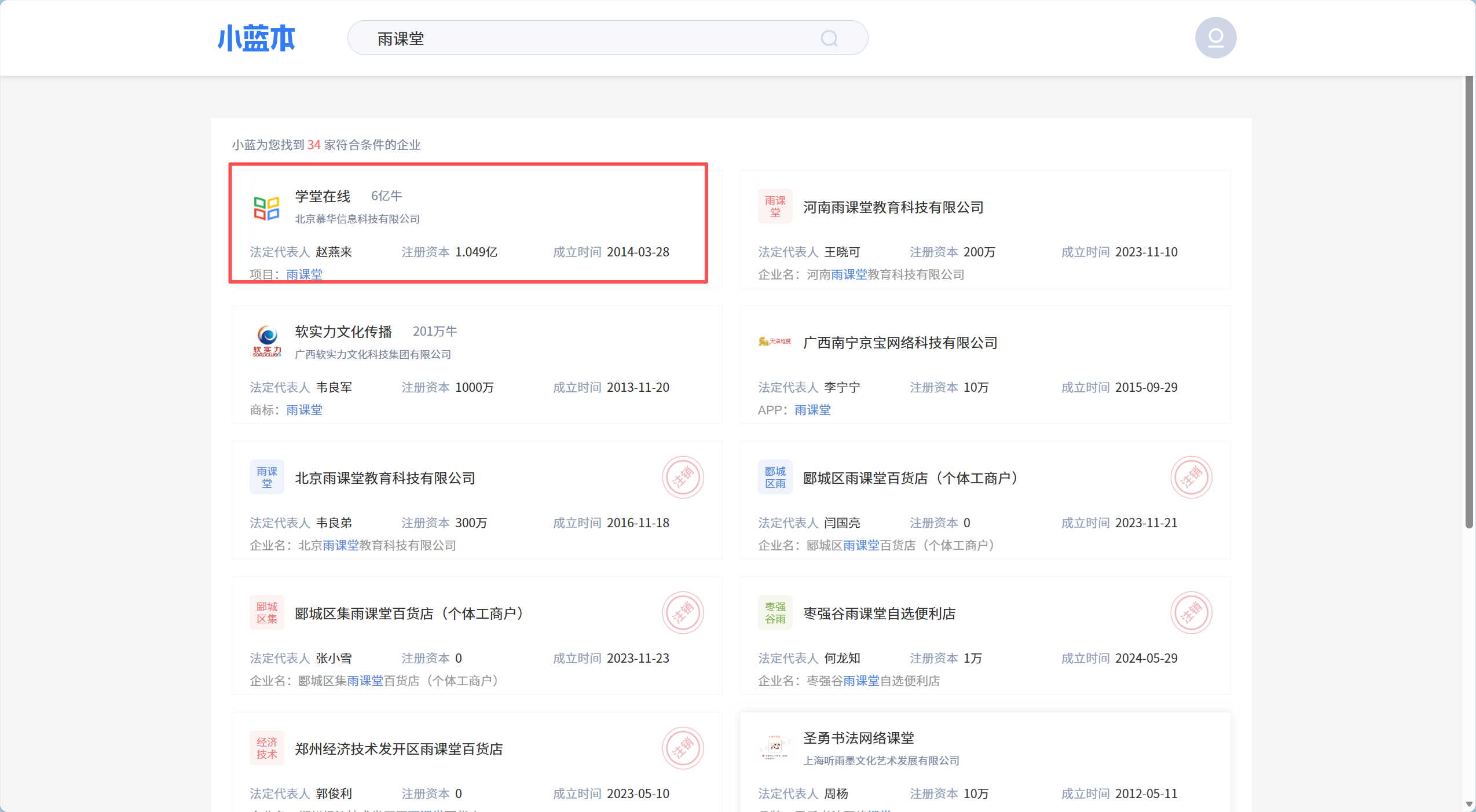Viewport: 1476px width, 812px height.
Task: Click the 学堂在线 company logo
Action: point(266,208)
